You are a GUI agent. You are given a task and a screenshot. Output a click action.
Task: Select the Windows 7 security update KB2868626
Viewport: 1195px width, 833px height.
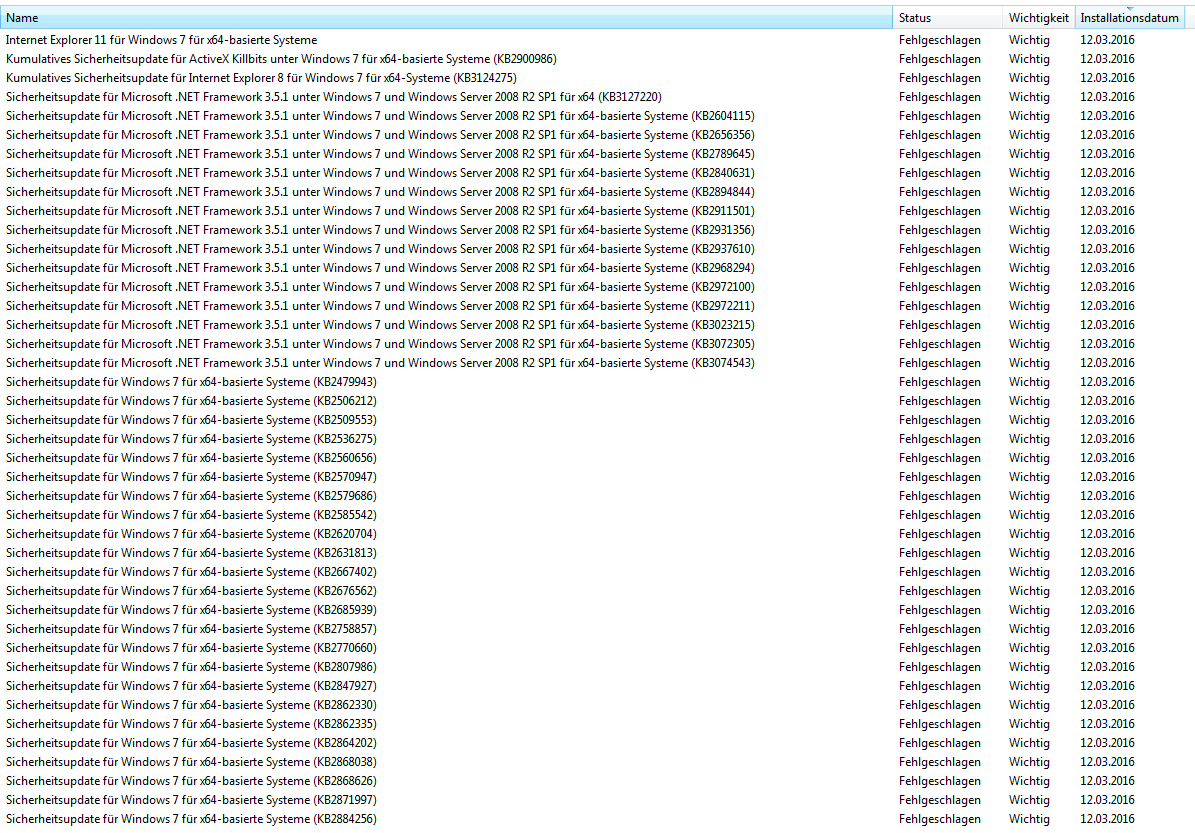191,781
